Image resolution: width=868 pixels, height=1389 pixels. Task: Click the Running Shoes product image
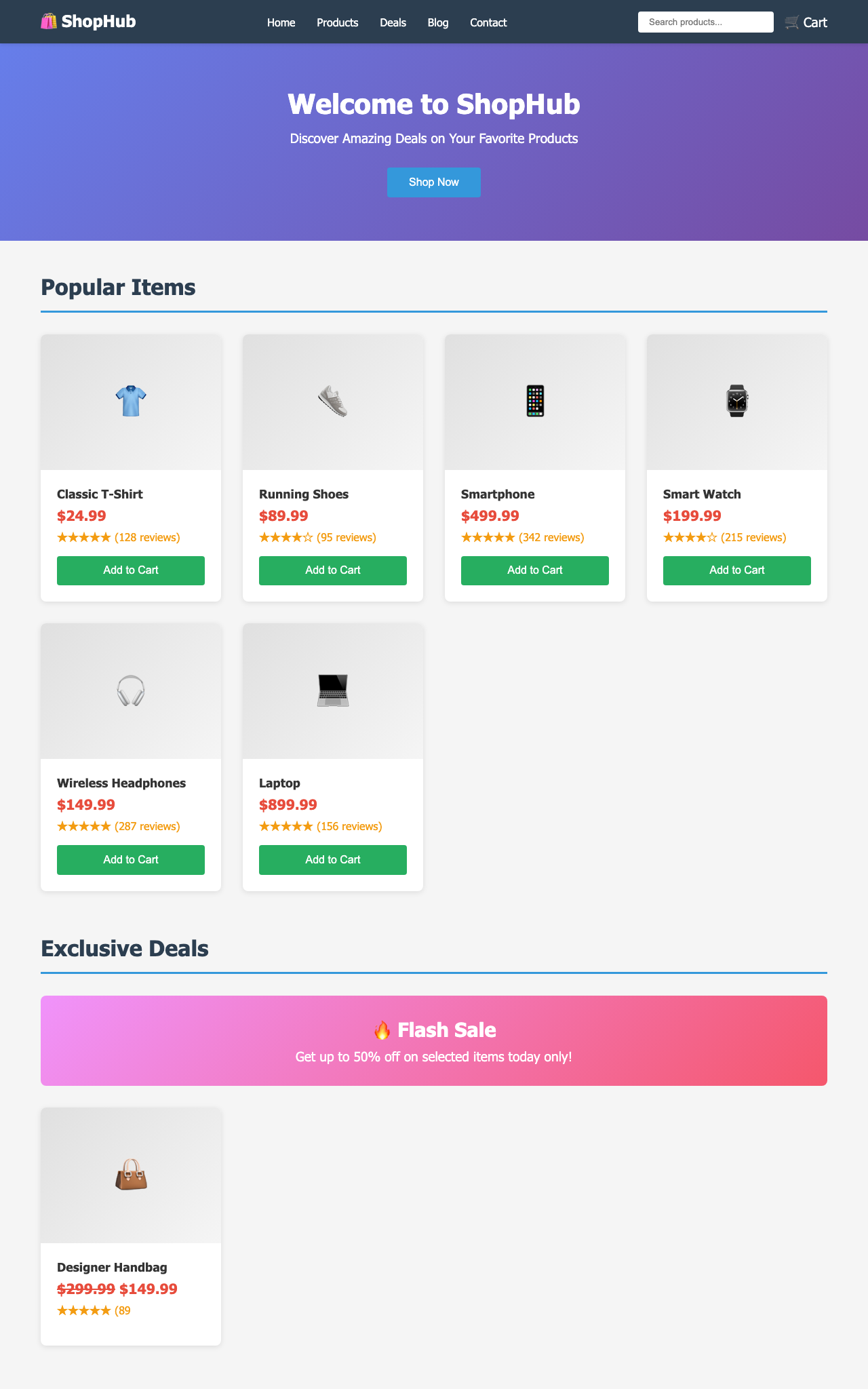point(332,401)
